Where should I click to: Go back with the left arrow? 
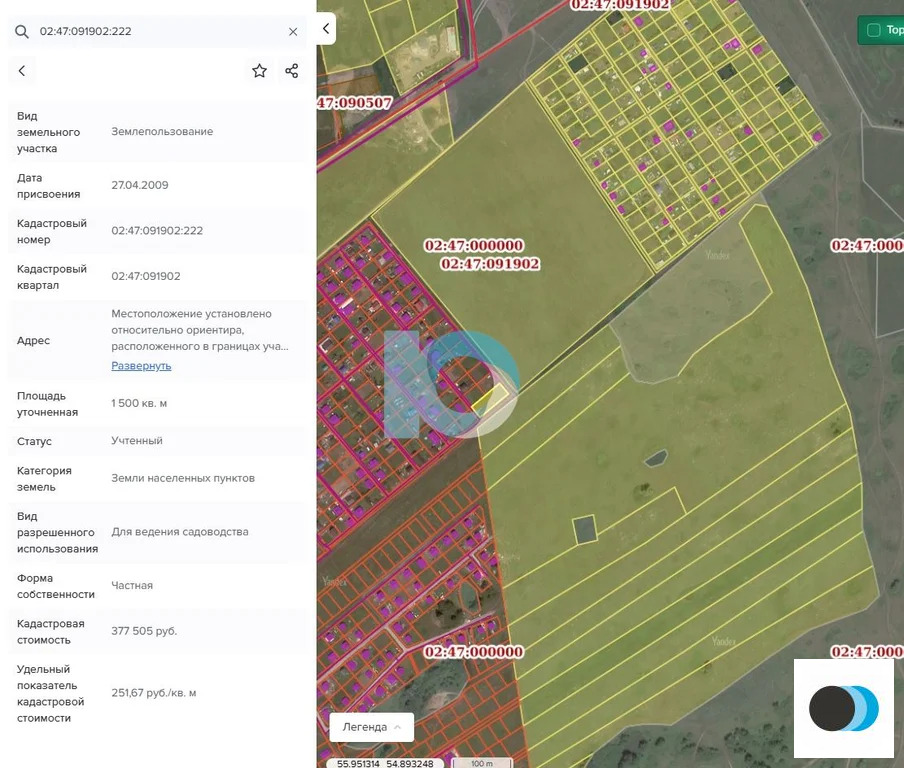click(22, 71)
